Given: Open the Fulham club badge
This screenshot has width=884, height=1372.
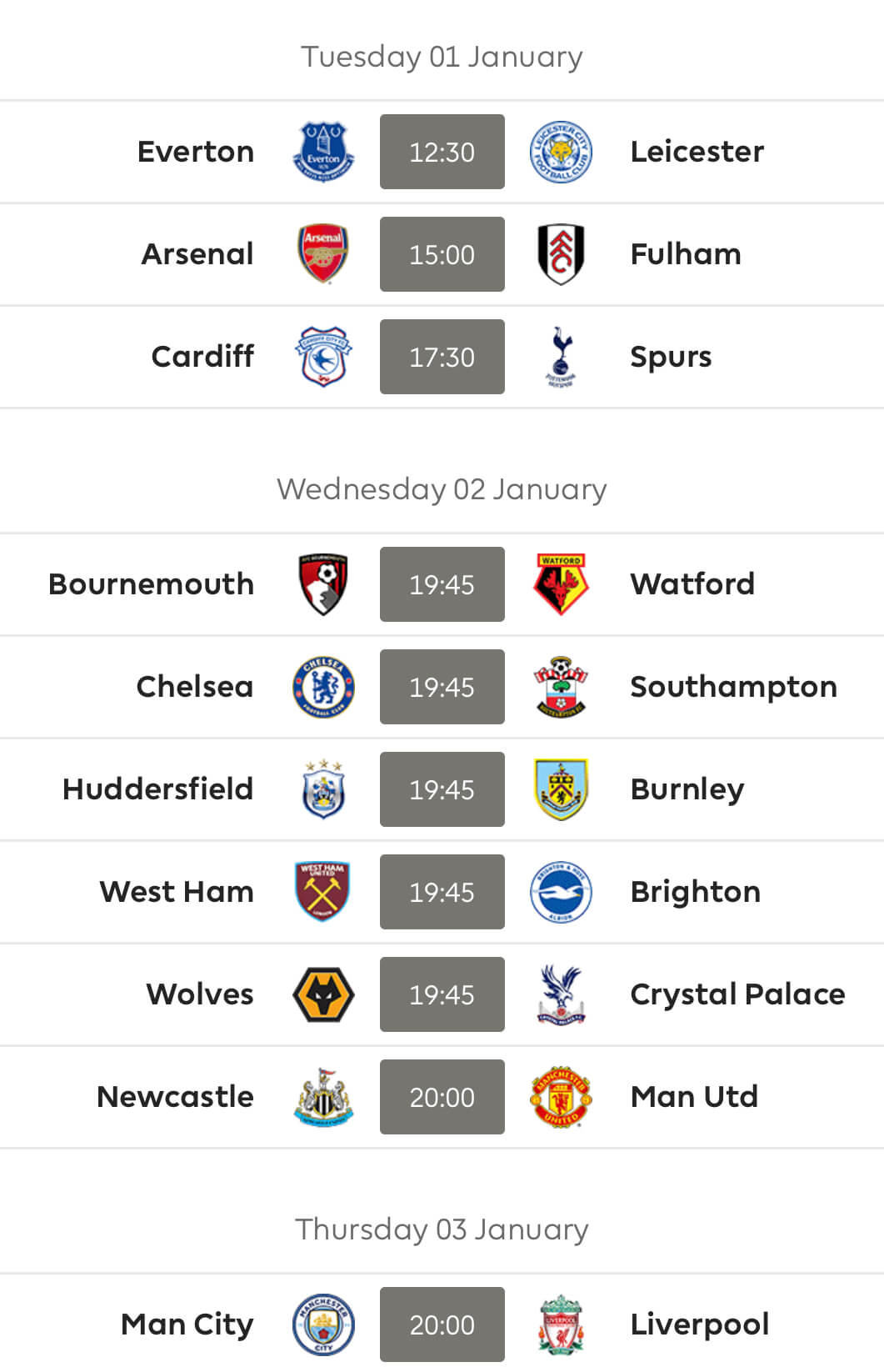Looking at the screenshot, I should tap(561, 254).
